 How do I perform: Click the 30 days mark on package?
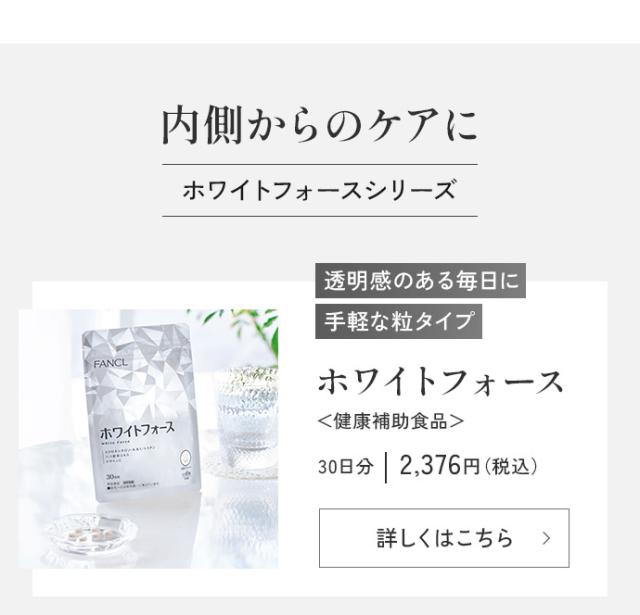[x=111, y=476]
